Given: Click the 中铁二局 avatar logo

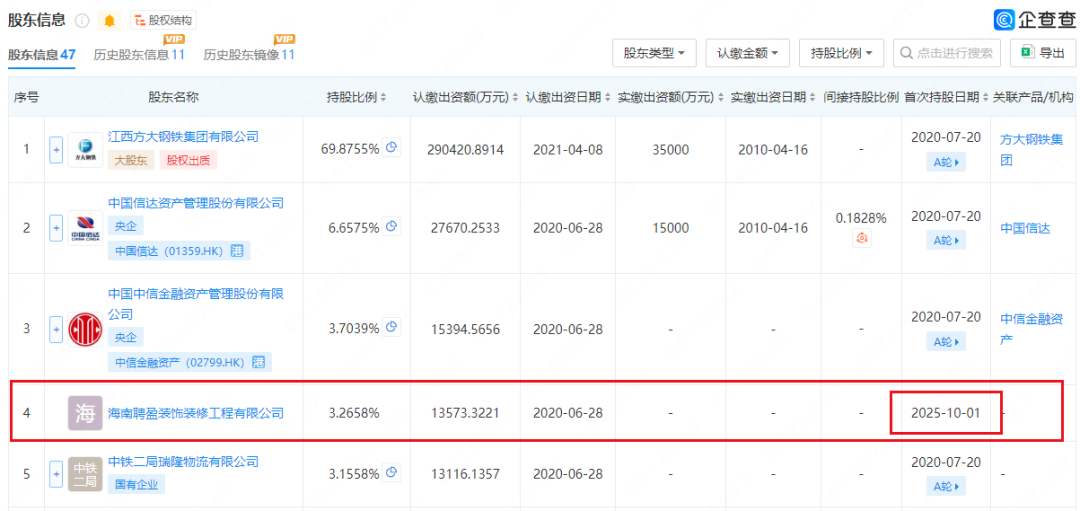Looking at the screenshot, I should (85, 474).
